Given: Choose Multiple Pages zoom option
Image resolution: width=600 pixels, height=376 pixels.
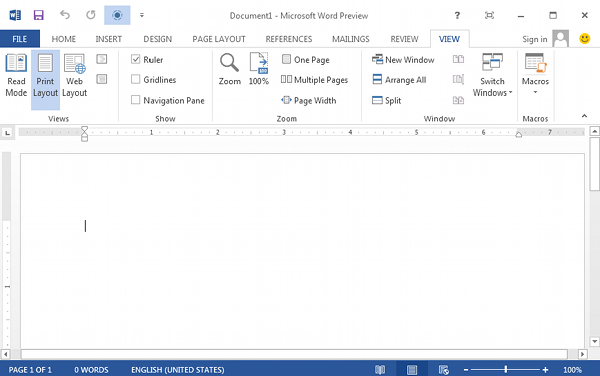Looking at the screenshot, I should click(x=314, y=80).
